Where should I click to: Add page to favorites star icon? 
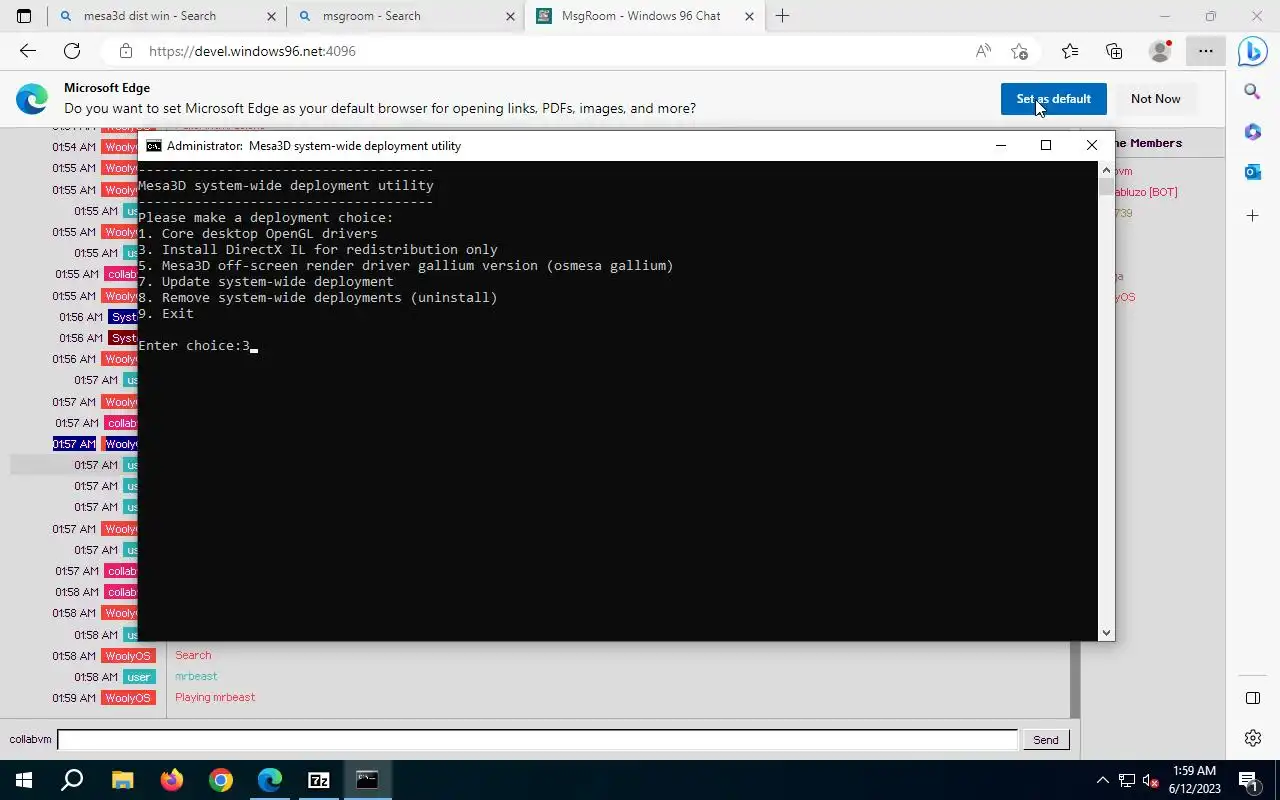(1019, 51)
